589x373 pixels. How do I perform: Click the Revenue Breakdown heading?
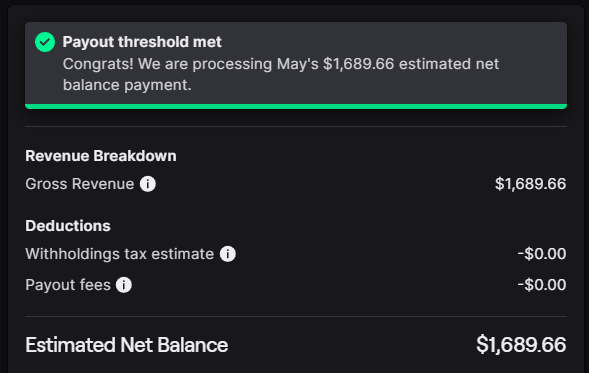[x=101, y=156]
